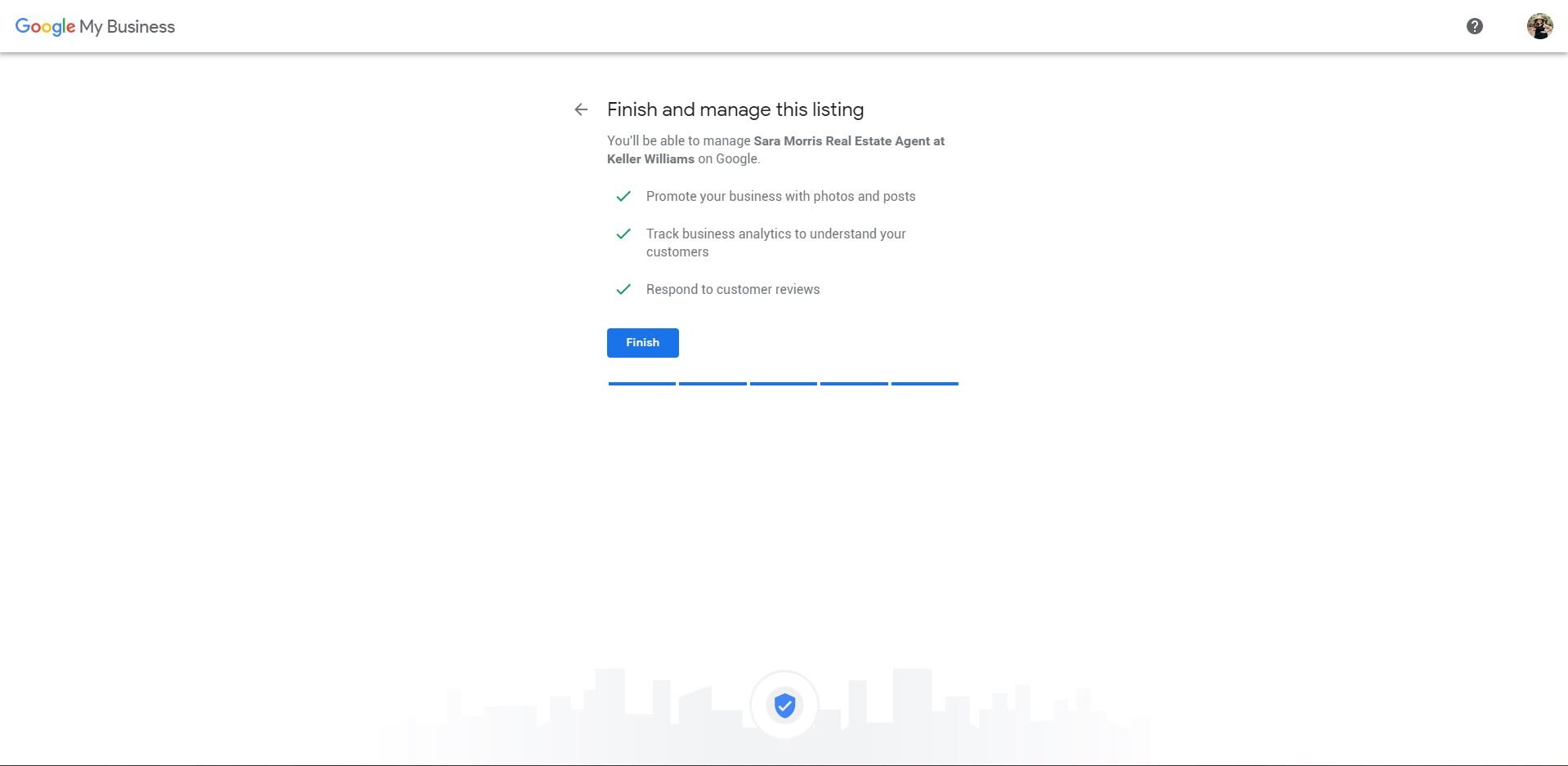Click the business name 'Sara Morris Real Estate Agent'
The image size is (1568, 766).
coord(842,141)
